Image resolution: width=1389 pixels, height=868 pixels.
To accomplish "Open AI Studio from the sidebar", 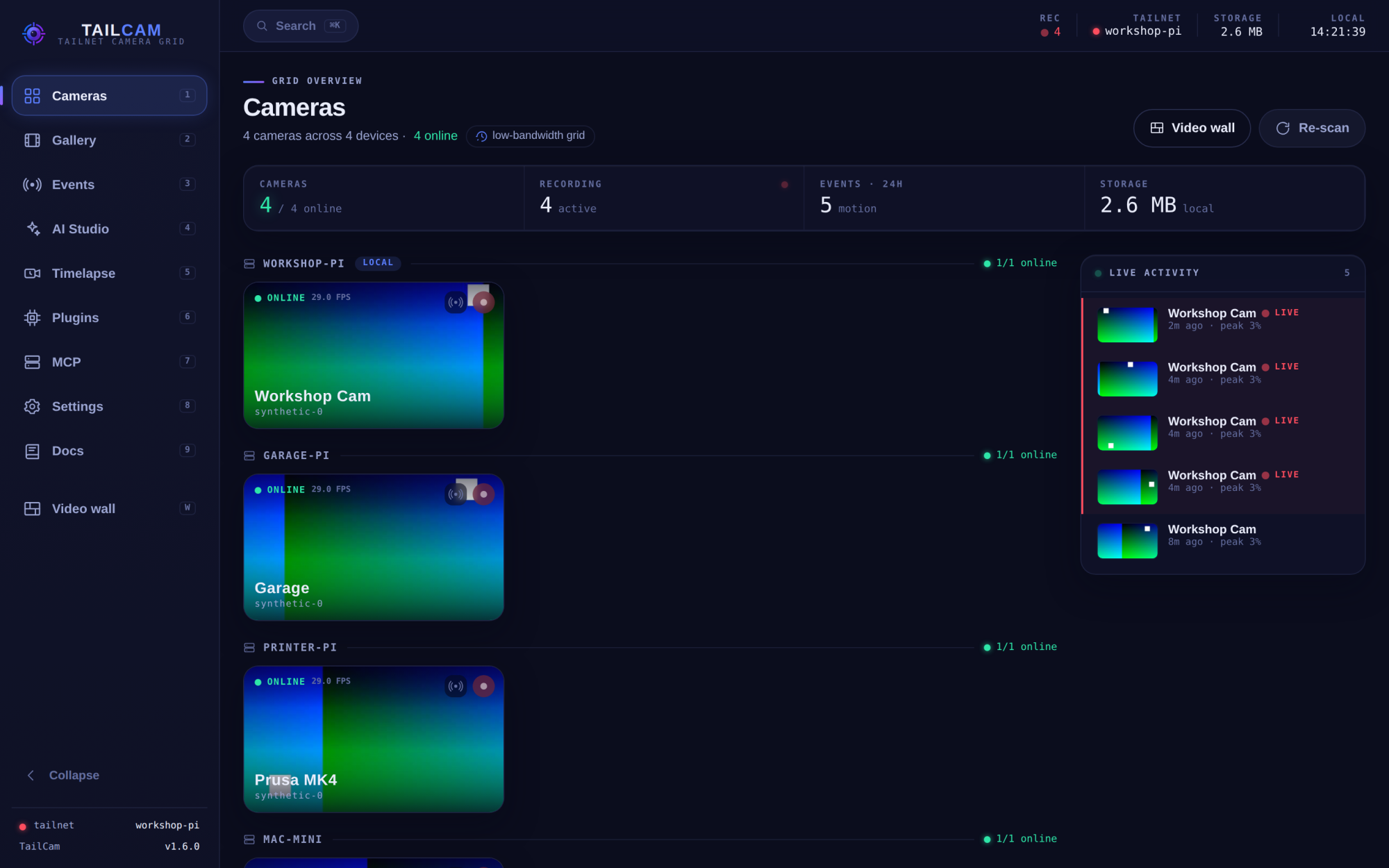I will (109, 229).
